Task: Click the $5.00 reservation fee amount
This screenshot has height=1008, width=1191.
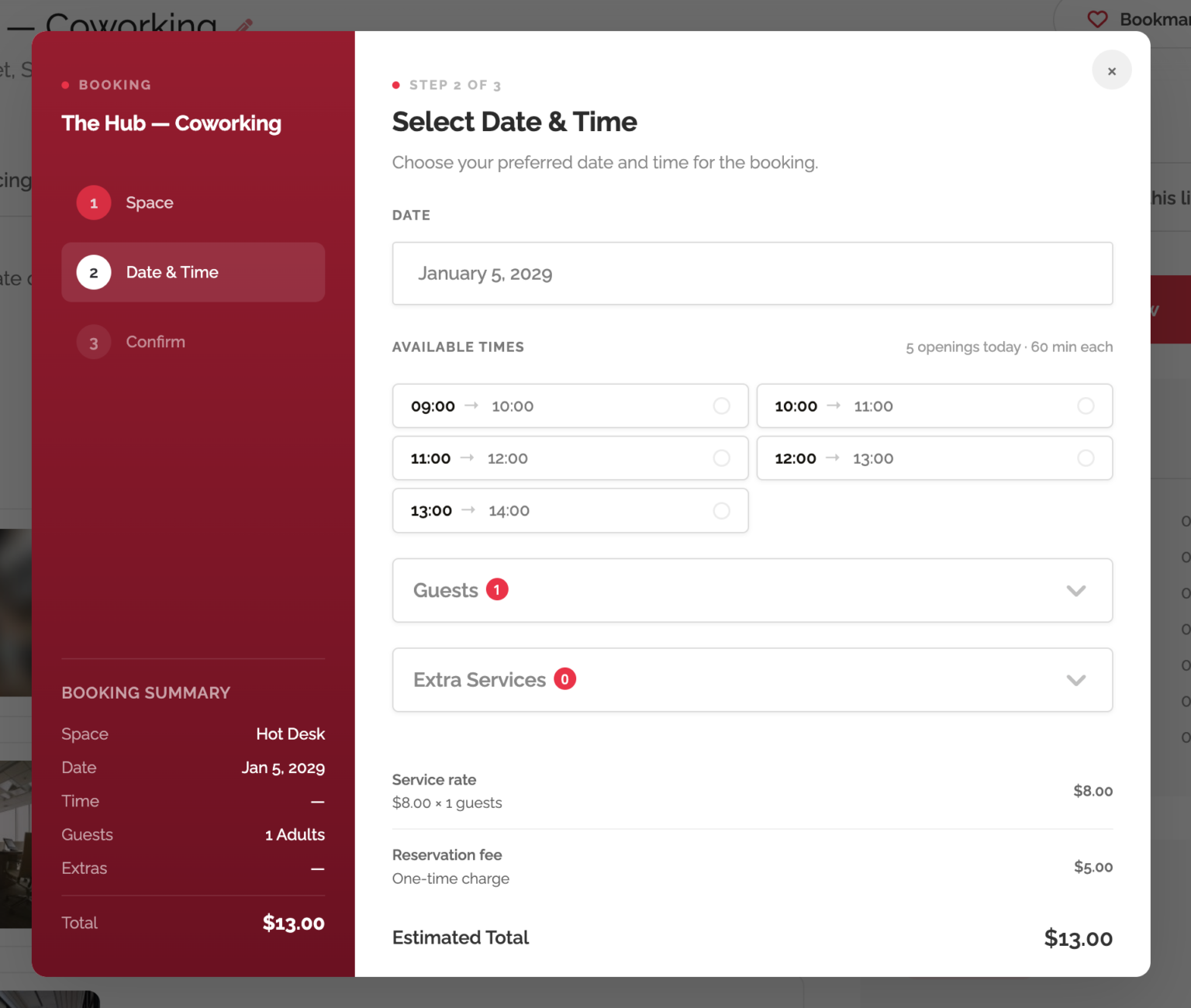Action: click(x=1093, y=867)
